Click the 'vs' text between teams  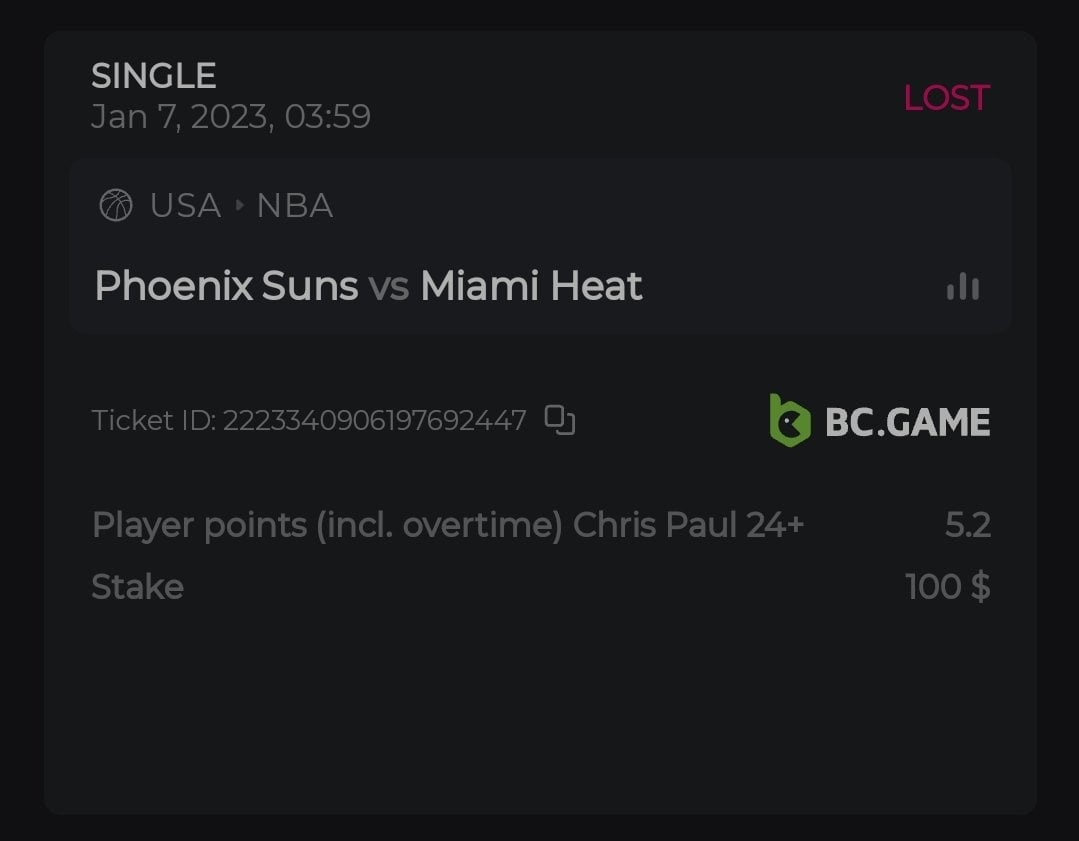[x=389, y=287]
